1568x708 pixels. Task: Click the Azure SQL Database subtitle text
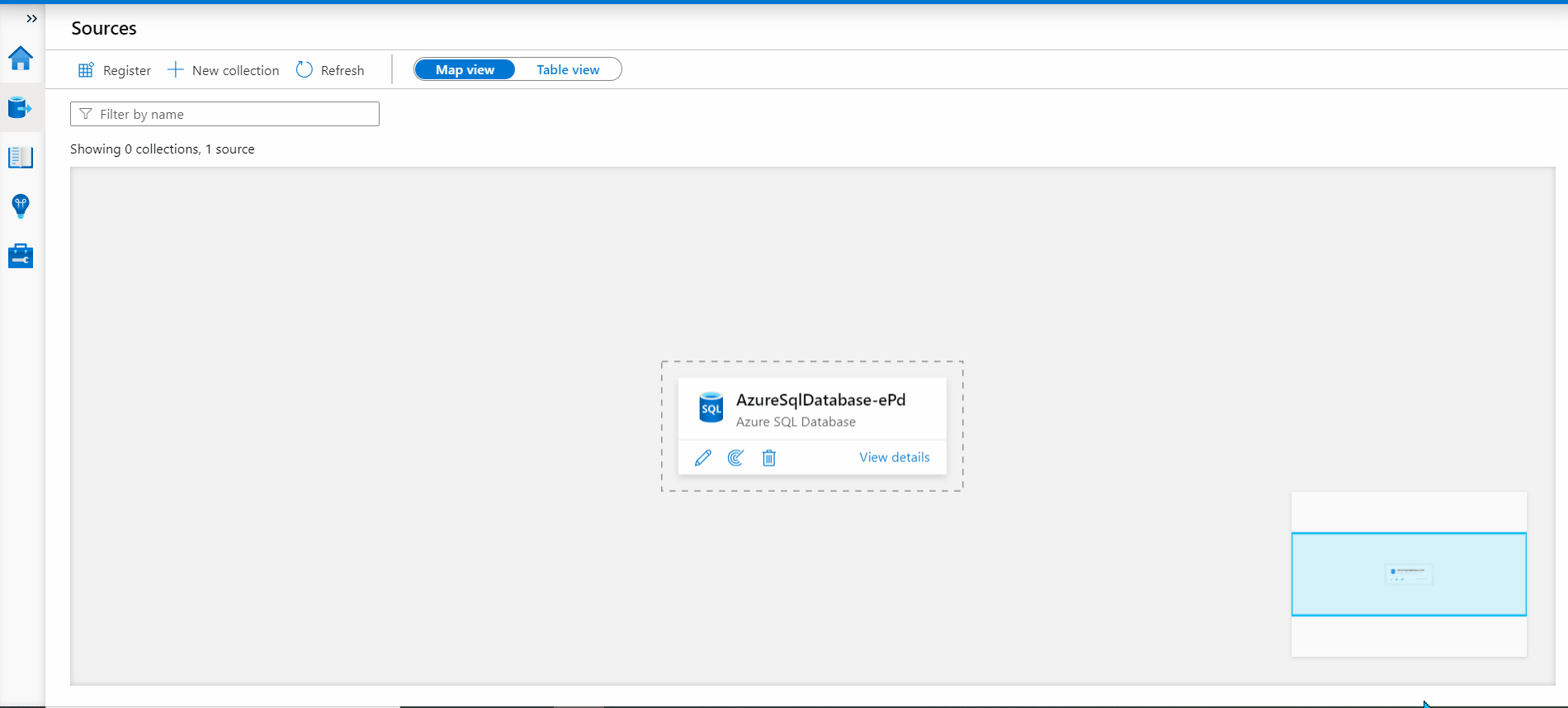(796, 422)
